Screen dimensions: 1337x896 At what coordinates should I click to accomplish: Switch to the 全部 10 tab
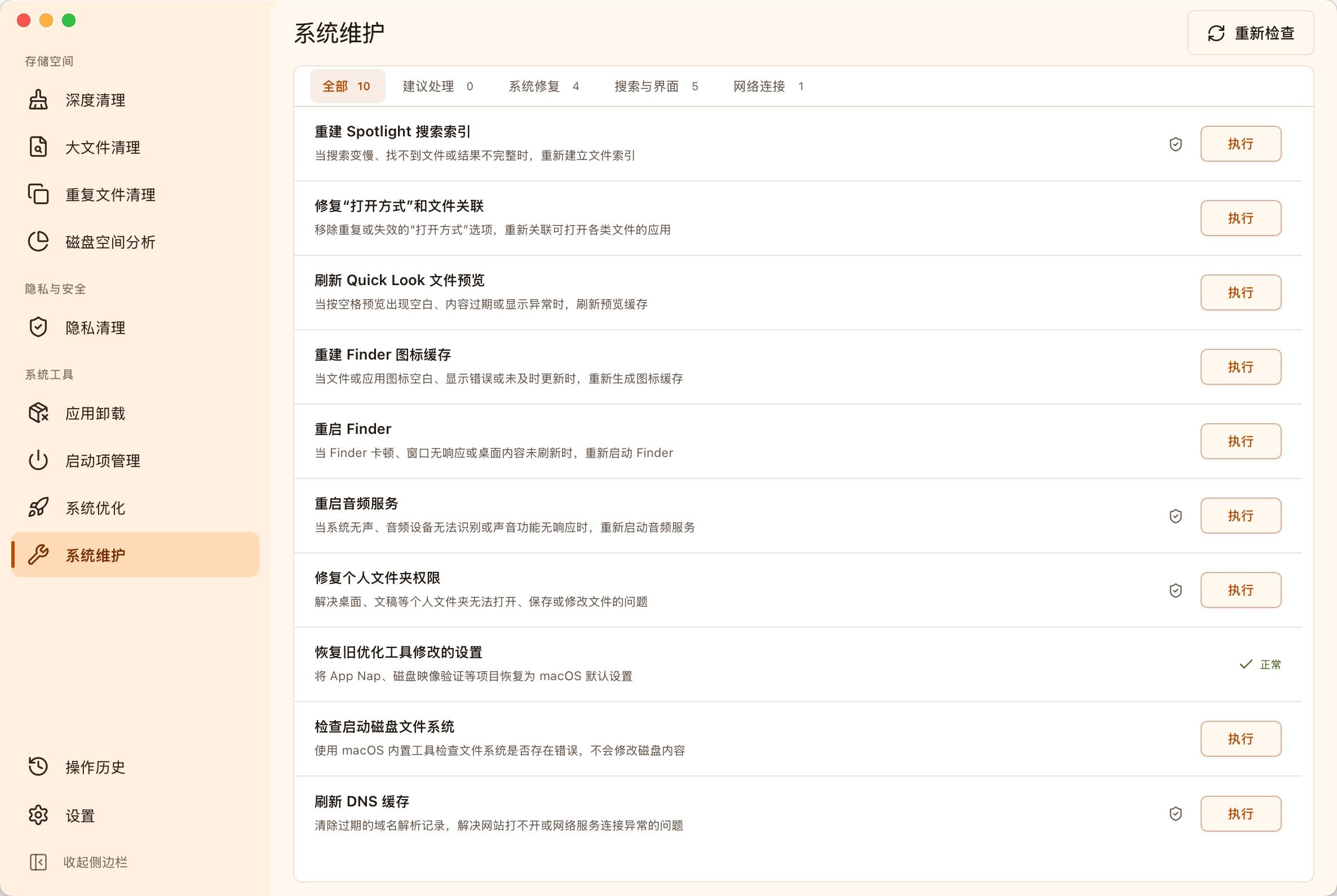point(347,86)
